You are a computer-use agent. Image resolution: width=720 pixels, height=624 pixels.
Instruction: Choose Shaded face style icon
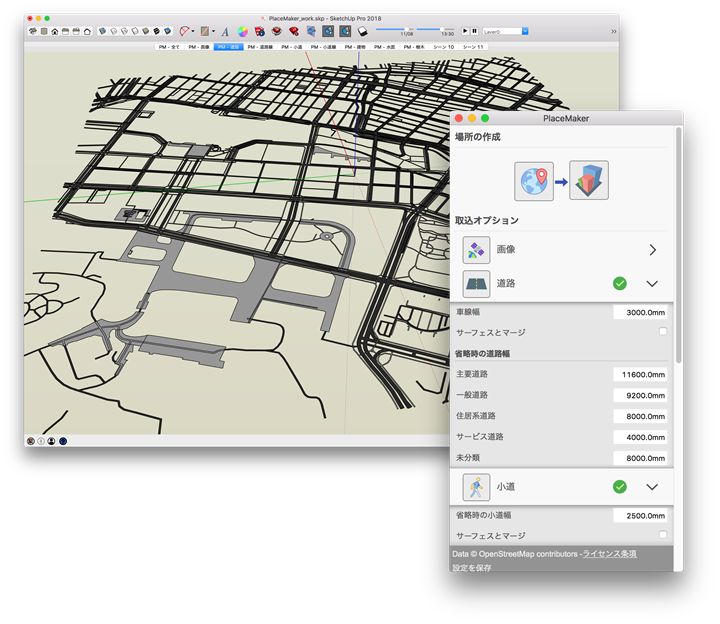point(146,31)
